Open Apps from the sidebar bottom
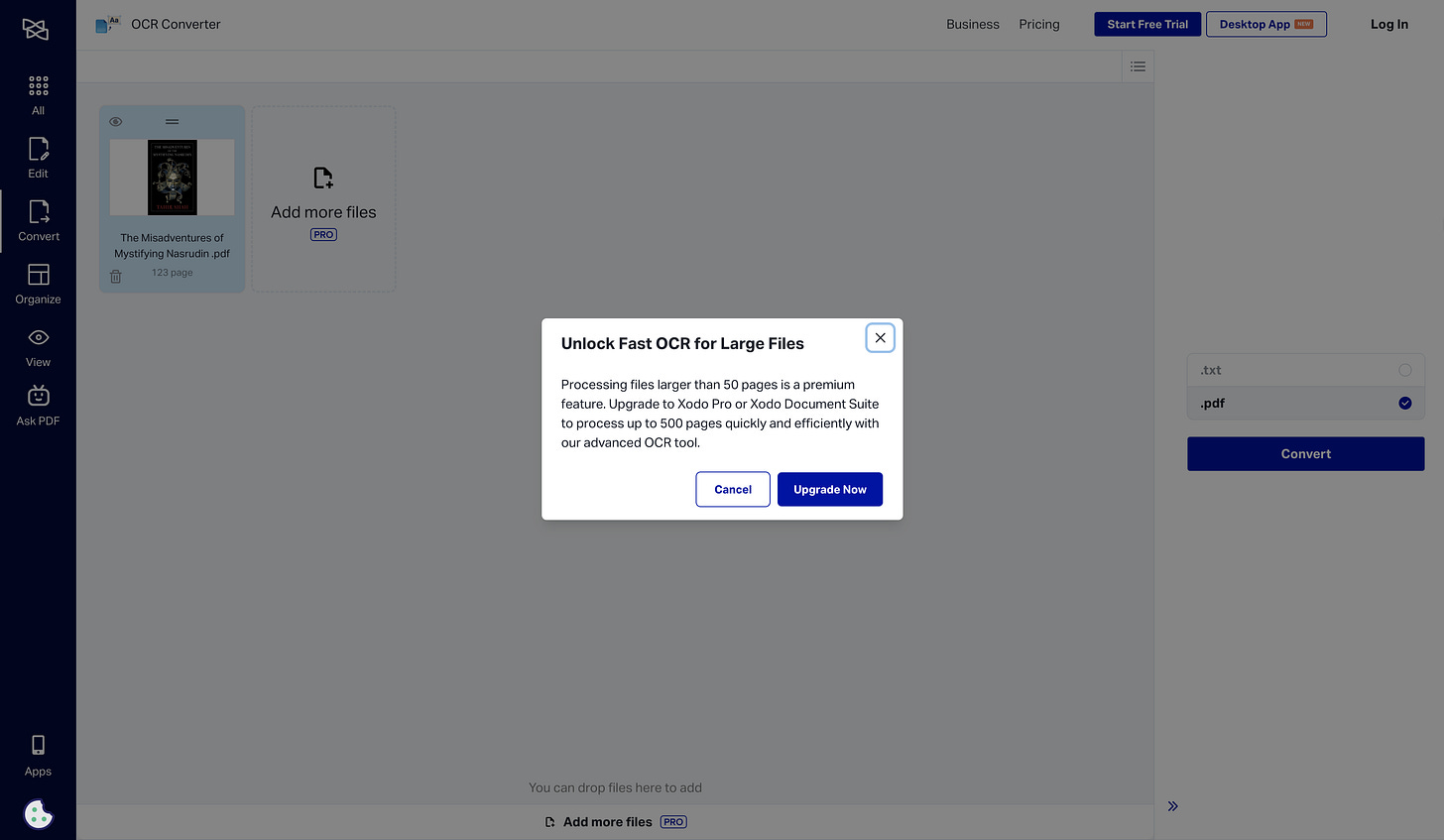Image resolution: width=1444 pixels, height=840 pixels. point(38,756)
